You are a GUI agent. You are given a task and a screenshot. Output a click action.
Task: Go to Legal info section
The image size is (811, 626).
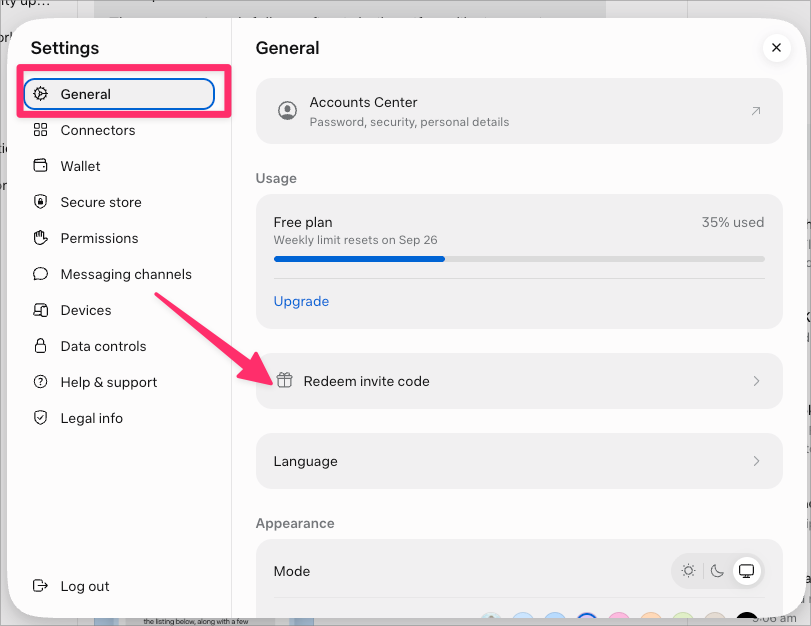tap(92, 418)
